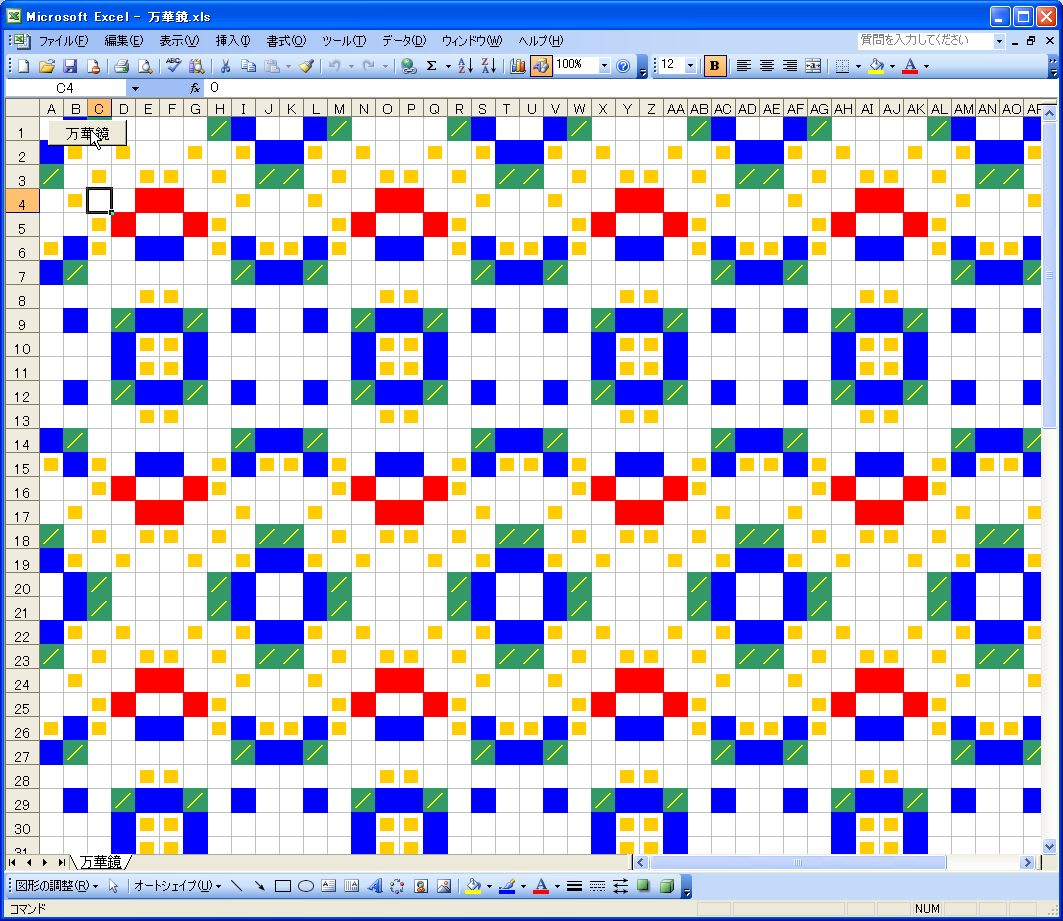Select the Oval shape tool
This screenshot has height=921, width=1063.
click(306, 886)
